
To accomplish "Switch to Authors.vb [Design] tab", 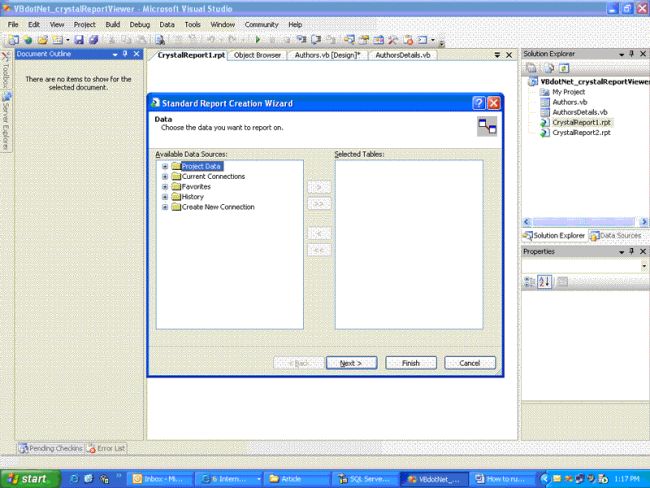I will coord(327,55).
